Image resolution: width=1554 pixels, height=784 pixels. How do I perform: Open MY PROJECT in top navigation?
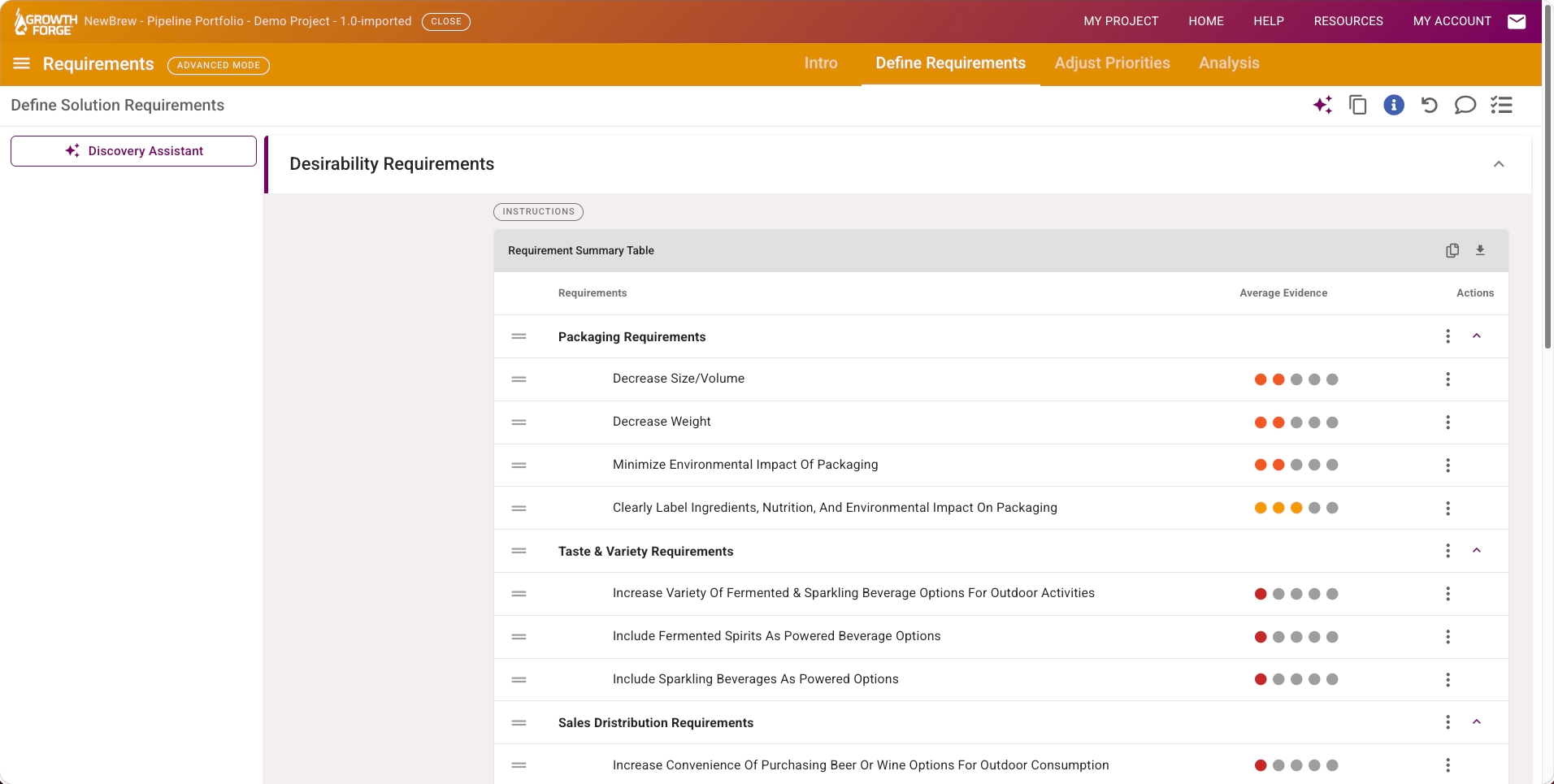click(1121, 21)
